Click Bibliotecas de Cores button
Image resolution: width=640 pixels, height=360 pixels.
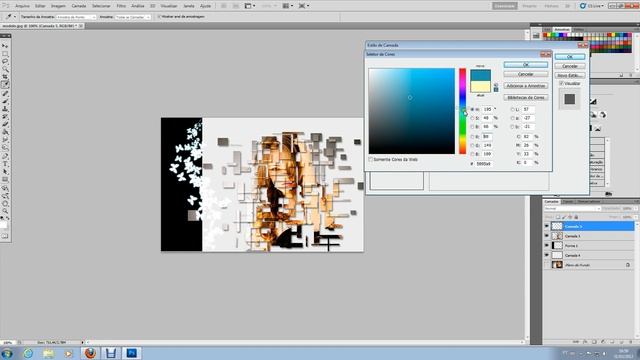(x=526, y=98)
